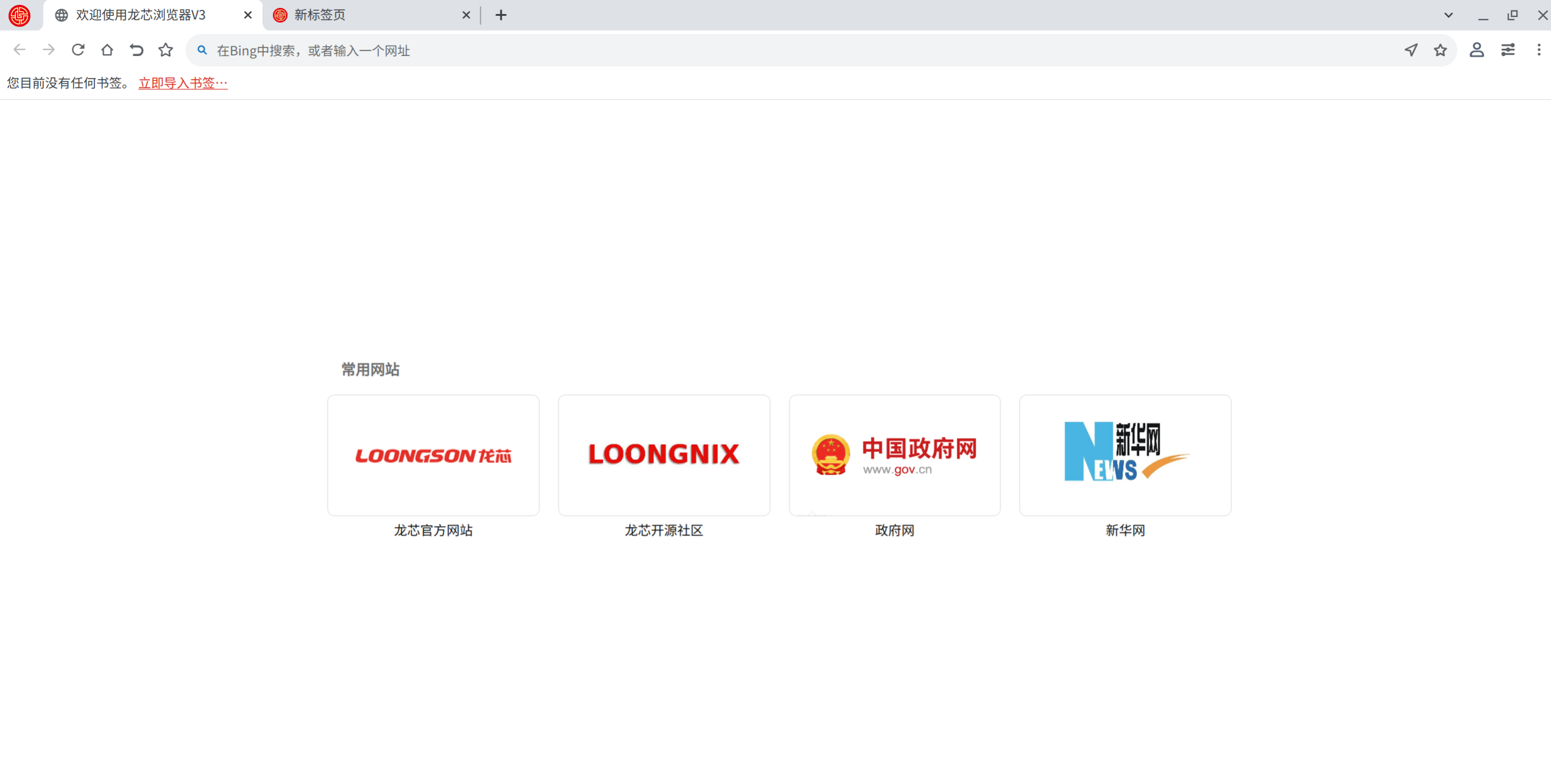Go forward to next page
Viewport: 1551px width, 784px height.
[x=49, y=50]
